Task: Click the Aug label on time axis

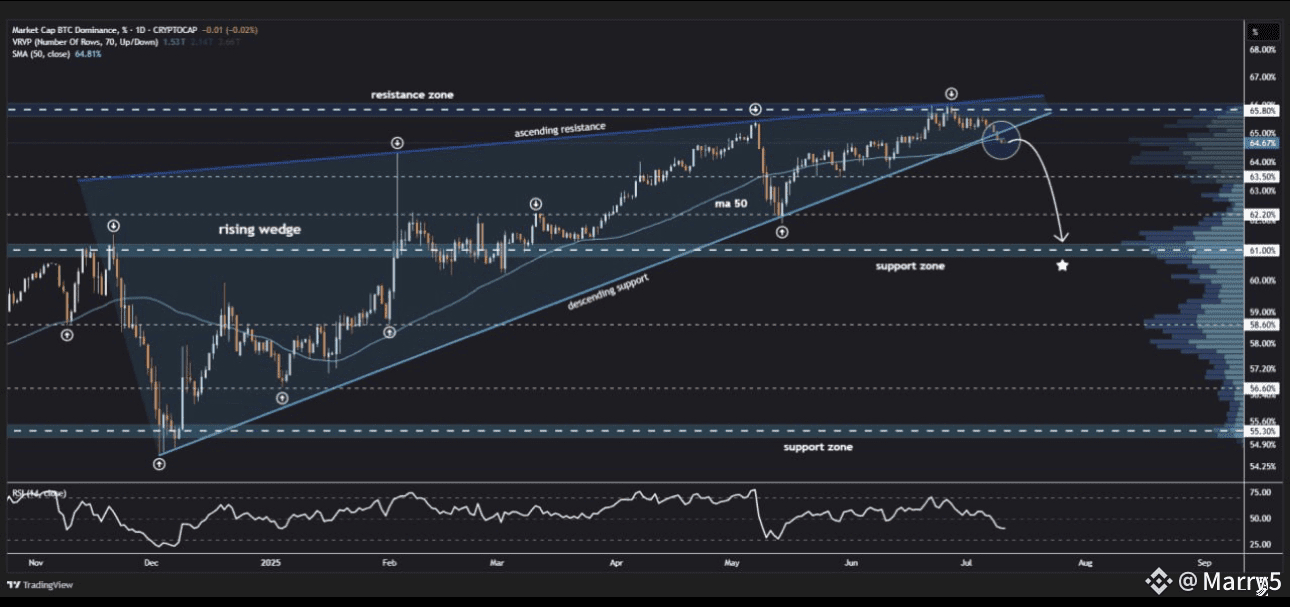Action: point(1084,562)
